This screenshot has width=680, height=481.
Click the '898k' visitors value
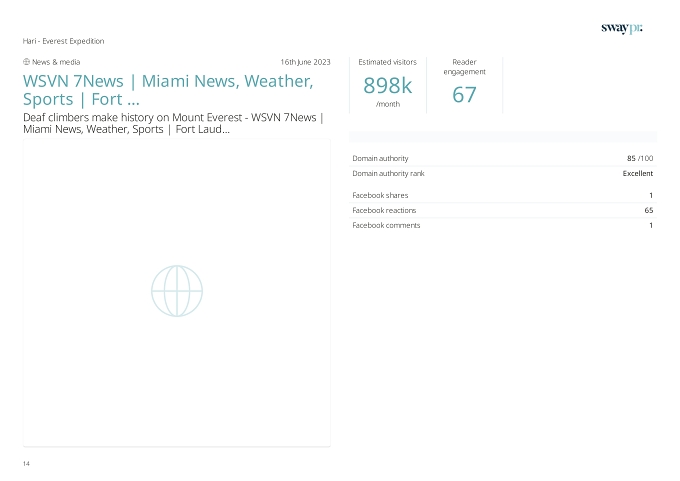[x=388, y=85]
